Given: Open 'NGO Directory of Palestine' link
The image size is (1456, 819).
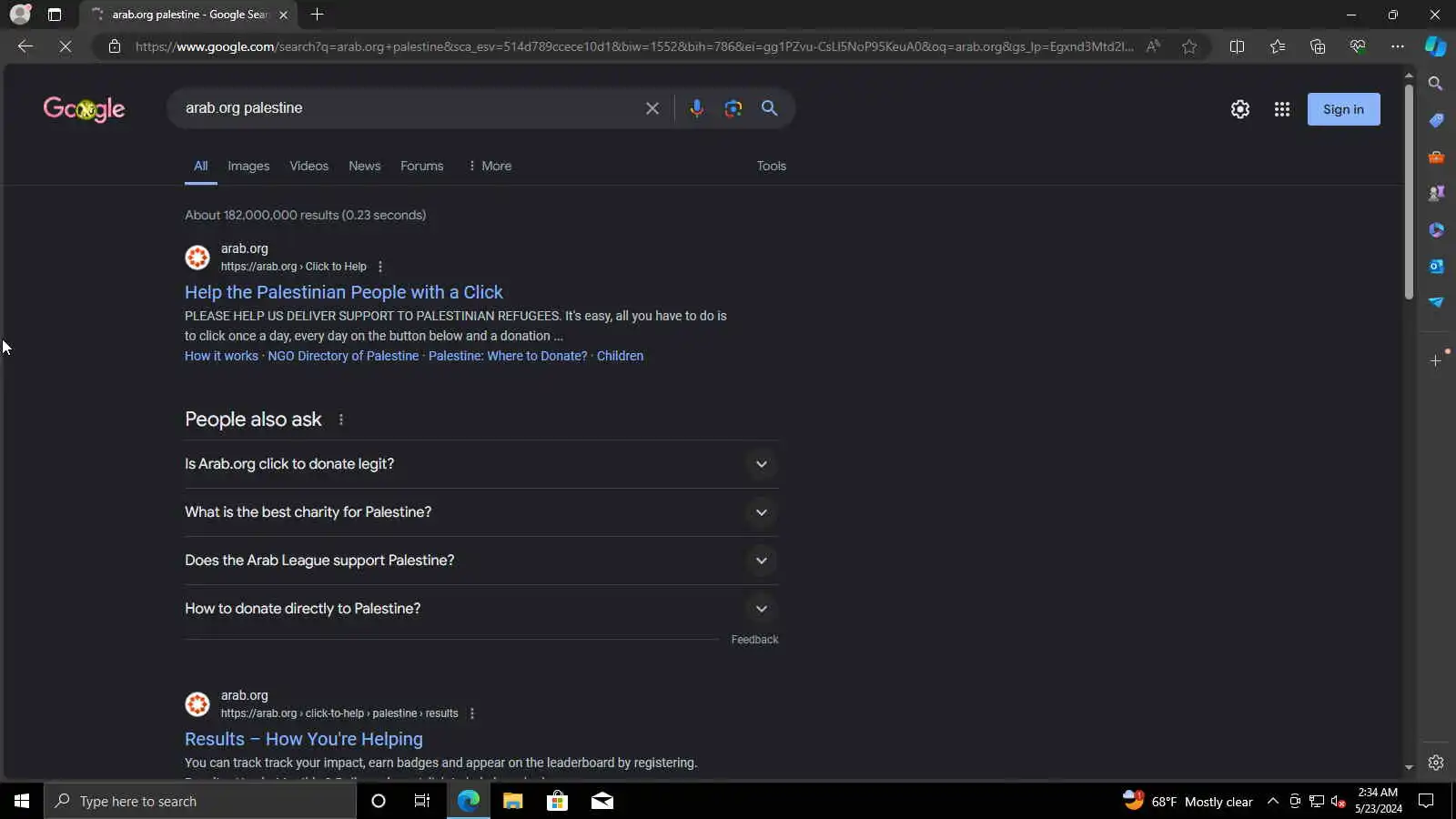Looking at the screenshot, I should pyautogui.click(x=343, y=356).
